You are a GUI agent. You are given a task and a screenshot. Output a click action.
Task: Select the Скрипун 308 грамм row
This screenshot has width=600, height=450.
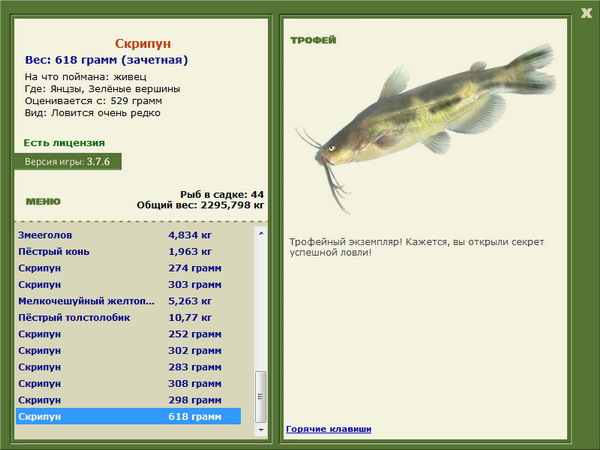coord(129,383)
